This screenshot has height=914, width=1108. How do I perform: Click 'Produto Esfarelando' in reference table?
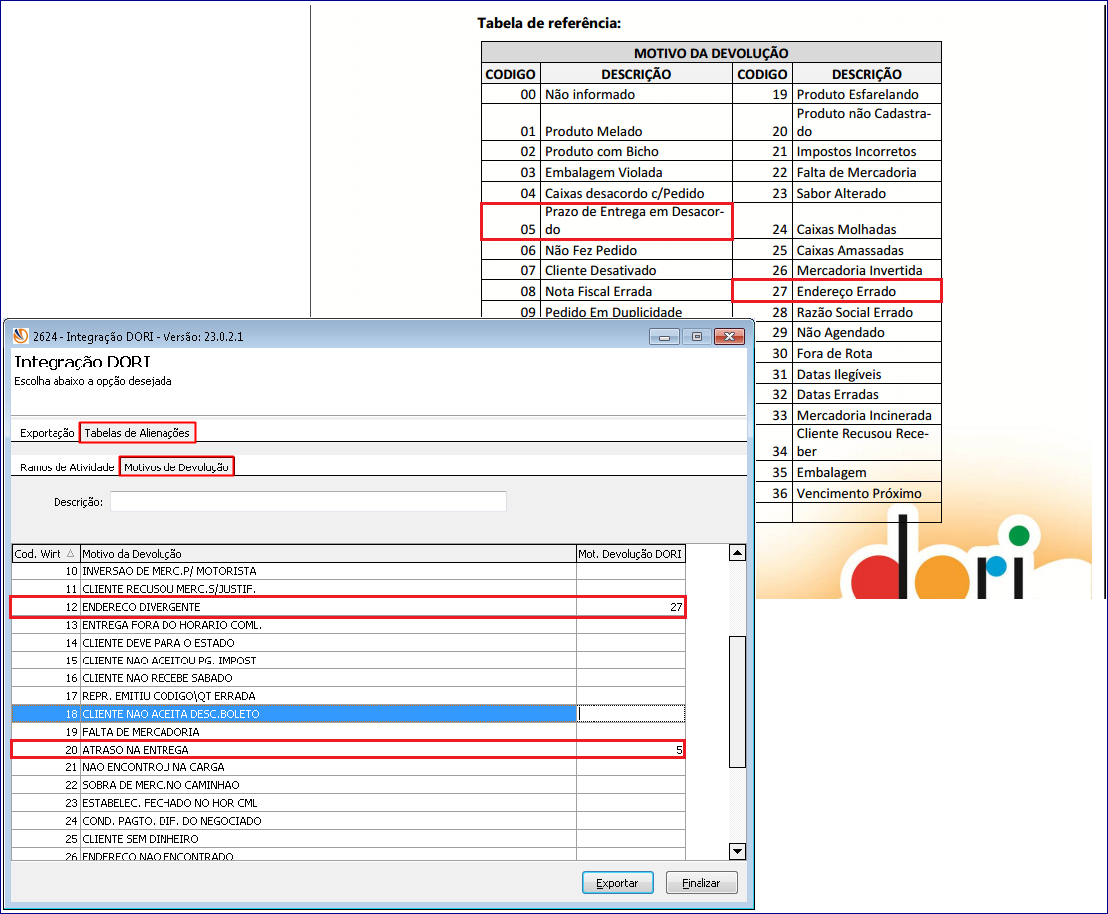point(857,95)
